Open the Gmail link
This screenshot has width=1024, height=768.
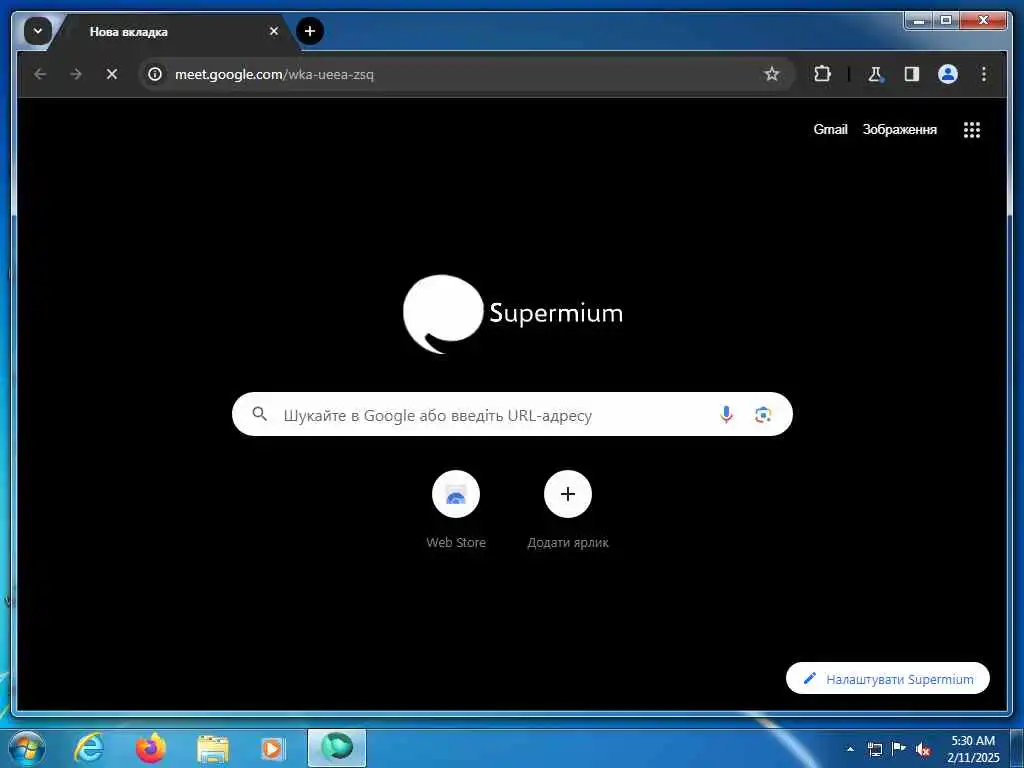click(x=830, y=129)
